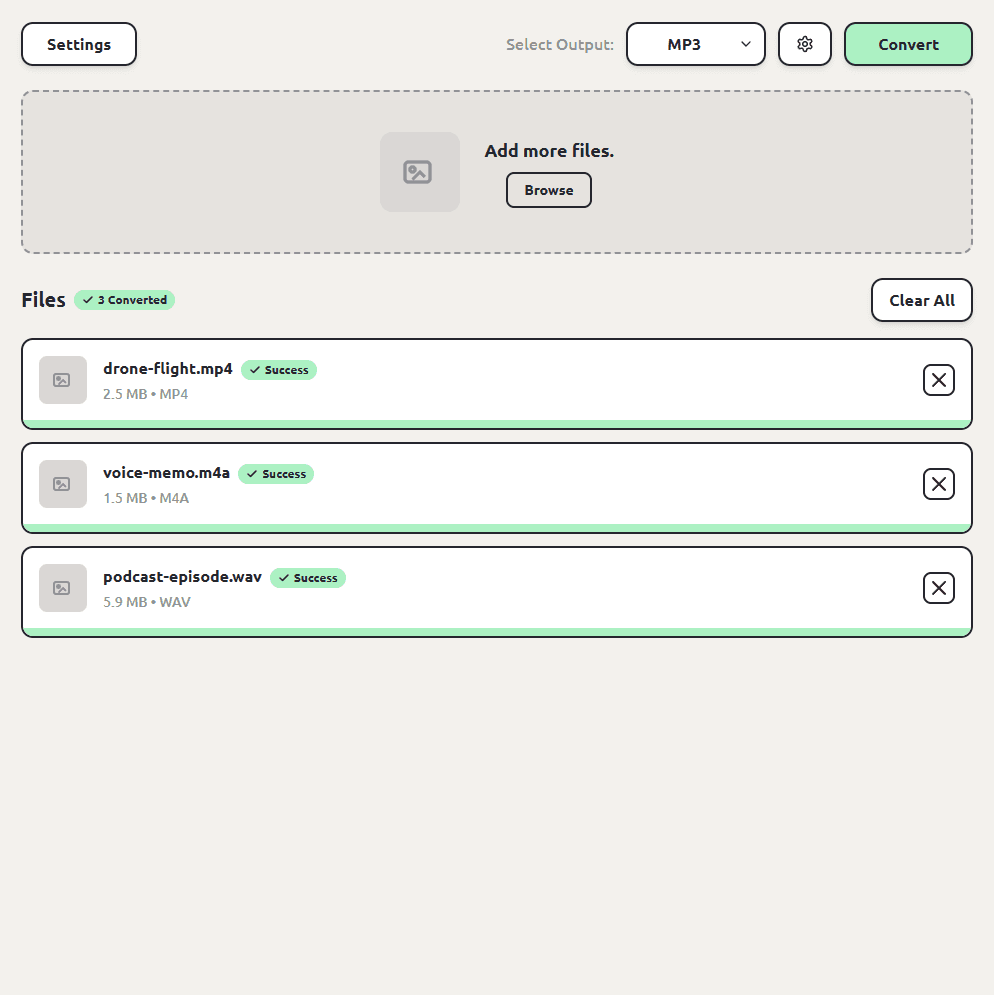This screenshot has height=995, width=994.
Task: Select the drone-flight.mp4 file name
Action: tap(168, 369)
